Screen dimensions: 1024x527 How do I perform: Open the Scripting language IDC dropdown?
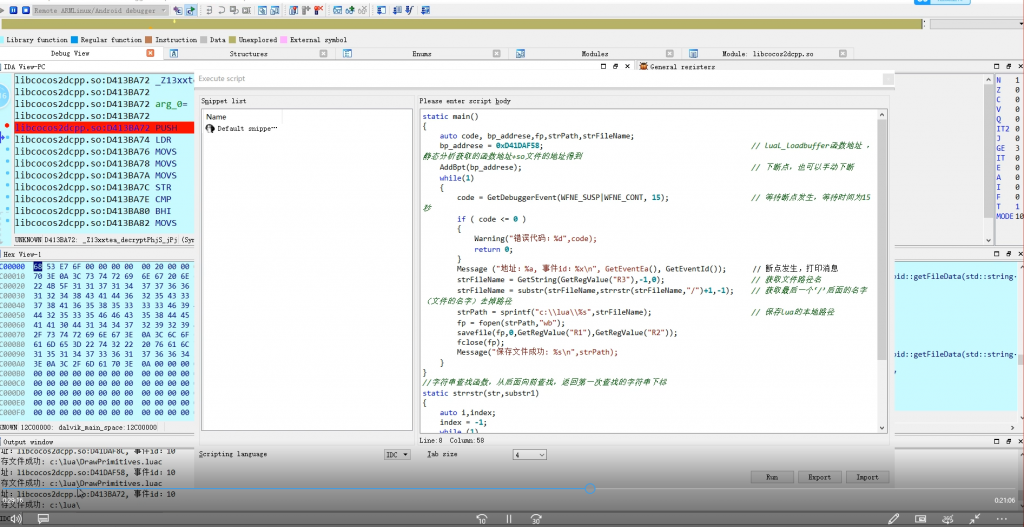pyautogui.click(x=397, y=454)
